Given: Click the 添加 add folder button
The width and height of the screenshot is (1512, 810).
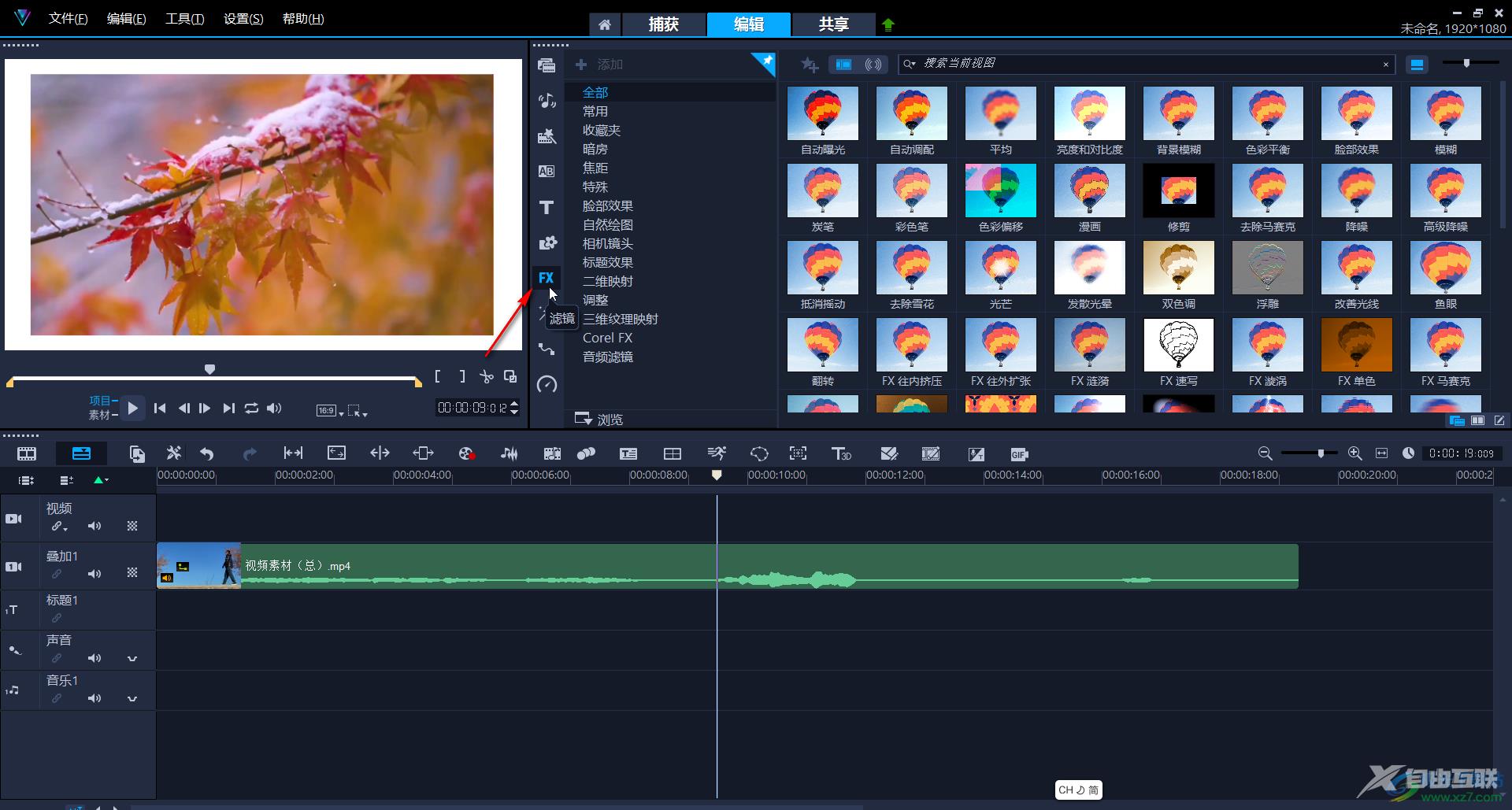Looking at the screenshot, I should (599, 65).
